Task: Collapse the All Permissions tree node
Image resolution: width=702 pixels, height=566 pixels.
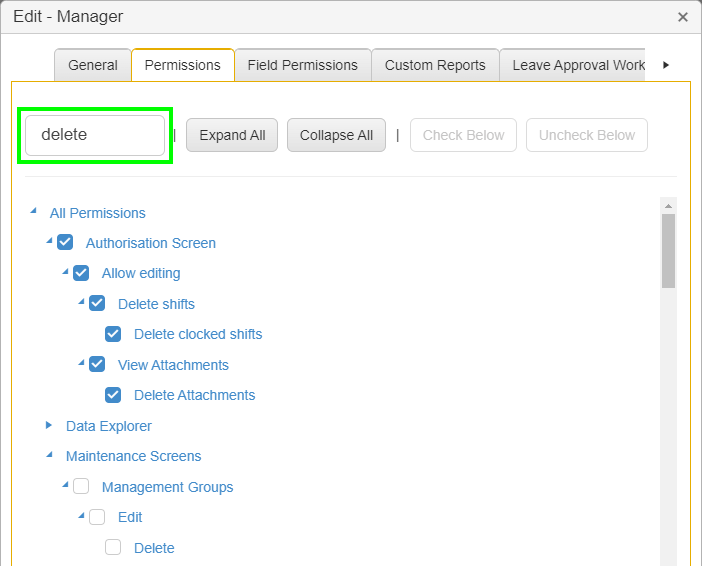Action: pyautogui.click(x=34, y=211)
